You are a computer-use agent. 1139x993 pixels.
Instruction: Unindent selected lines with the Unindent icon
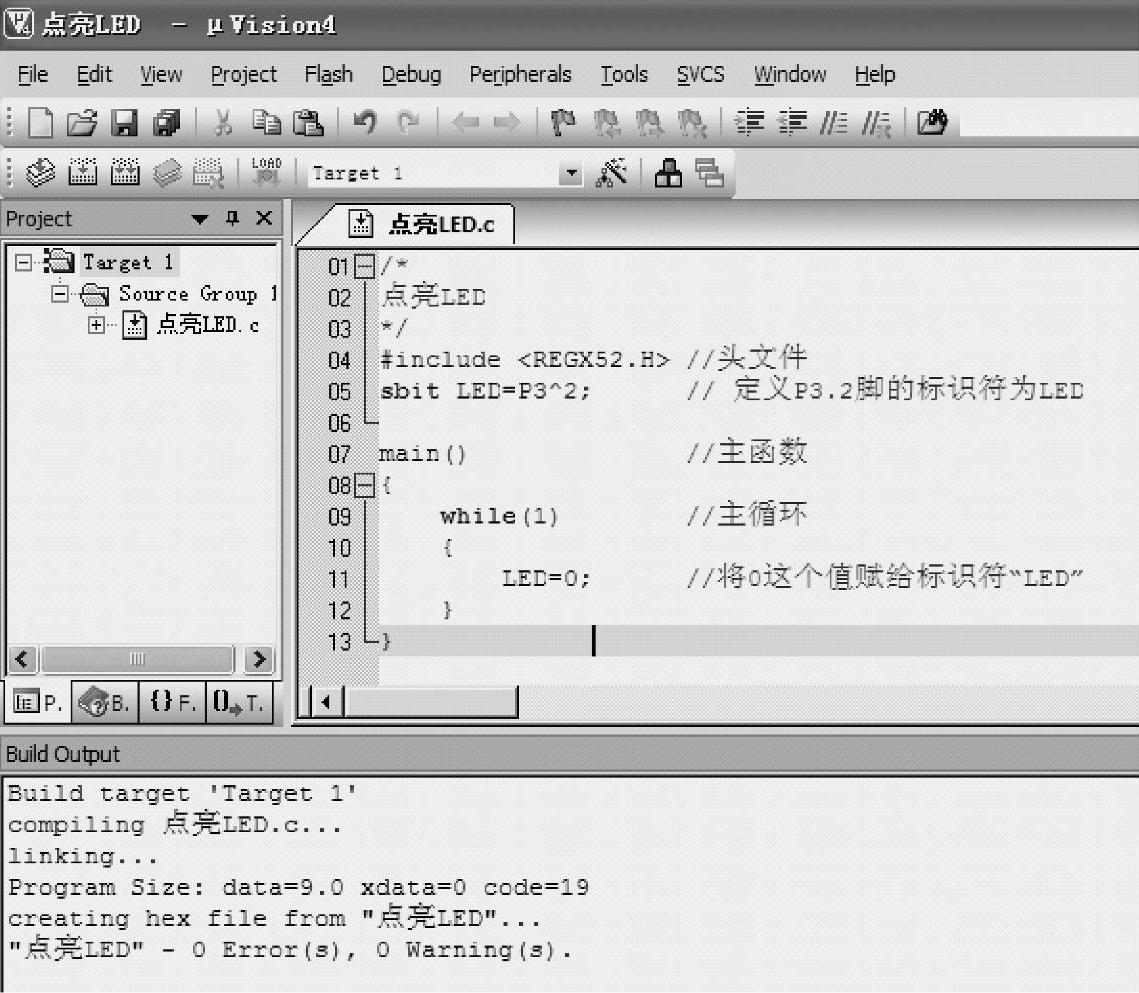(x=792, y=123)
